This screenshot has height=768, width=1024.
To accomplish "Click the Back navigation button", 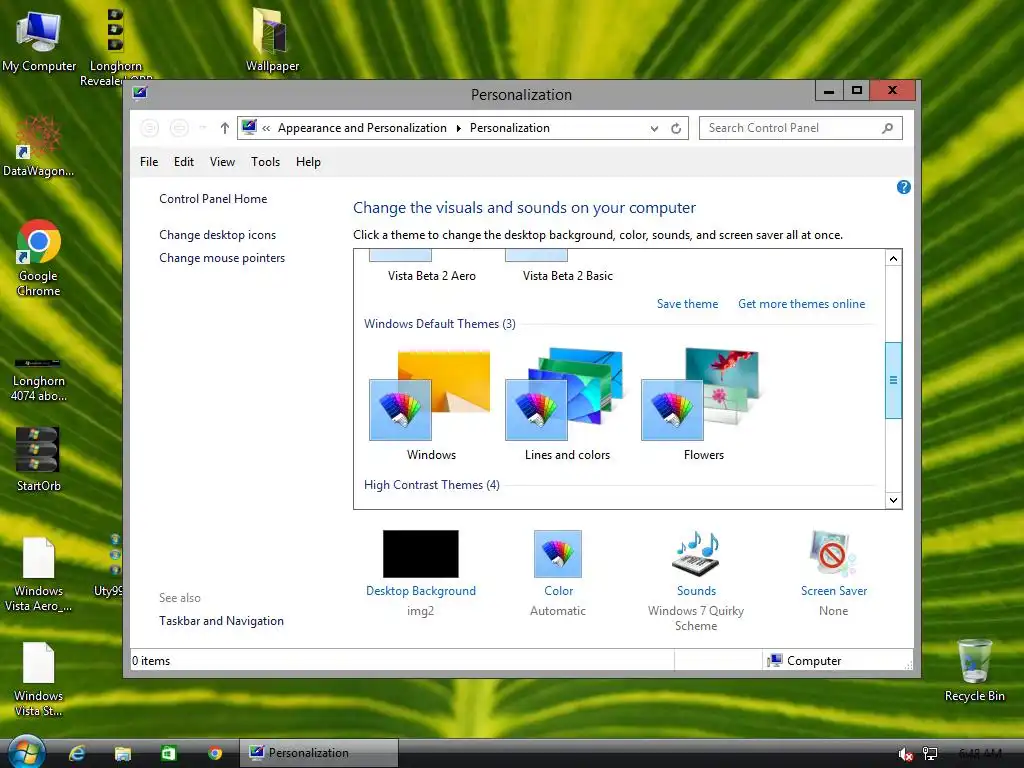I will [150, 128].
